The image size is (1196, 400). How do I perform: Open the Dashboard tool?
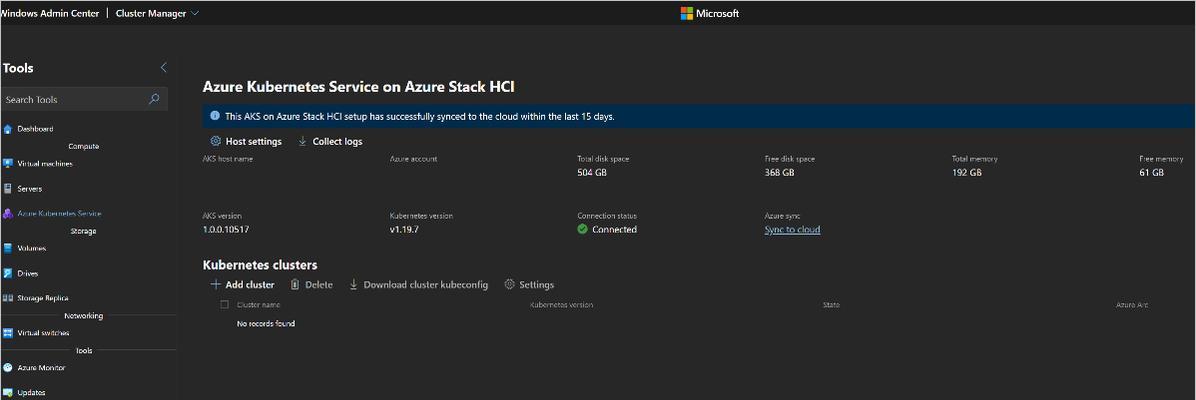(x=35, y=129)
